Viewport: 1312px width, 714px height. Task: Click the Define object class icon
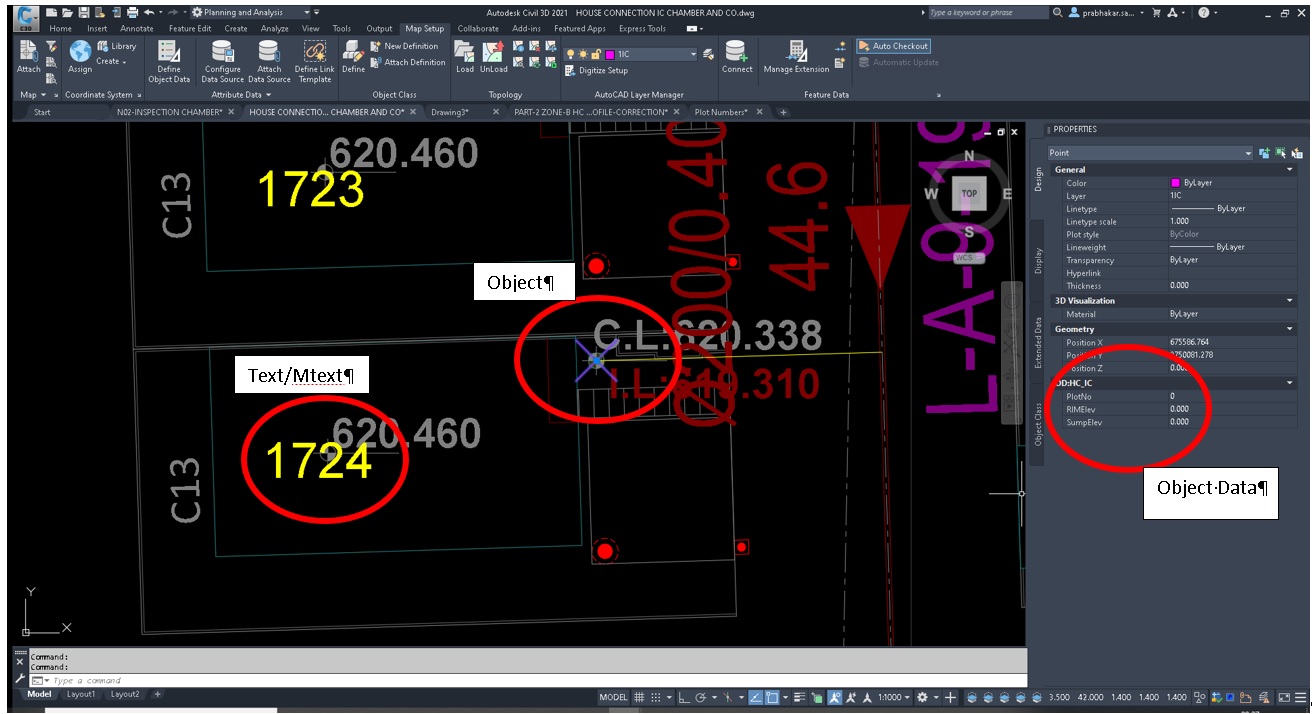tap(353, 51)
